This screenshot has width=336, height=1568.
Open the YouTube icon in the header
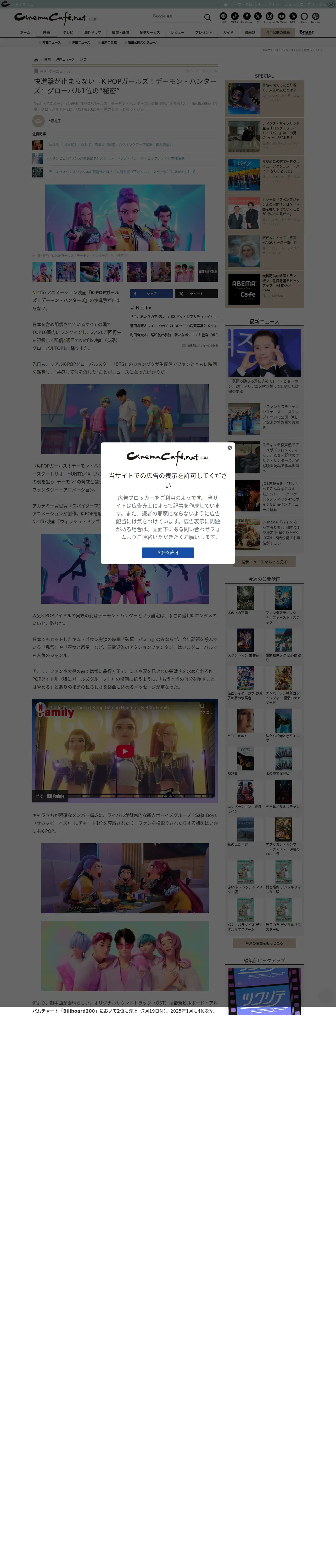pos(281,16)
